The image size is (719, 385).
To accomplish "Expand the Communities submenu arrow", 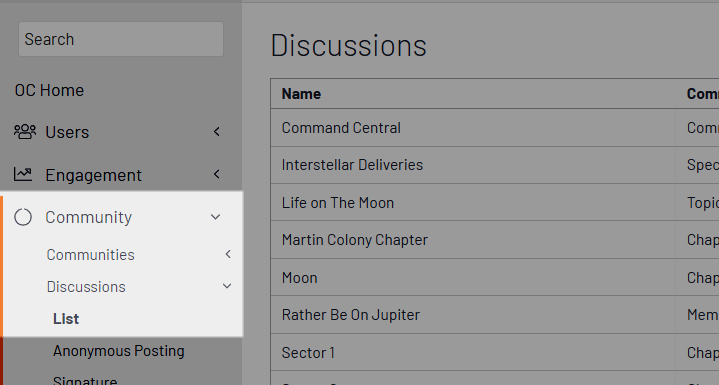I will [228, 254].
